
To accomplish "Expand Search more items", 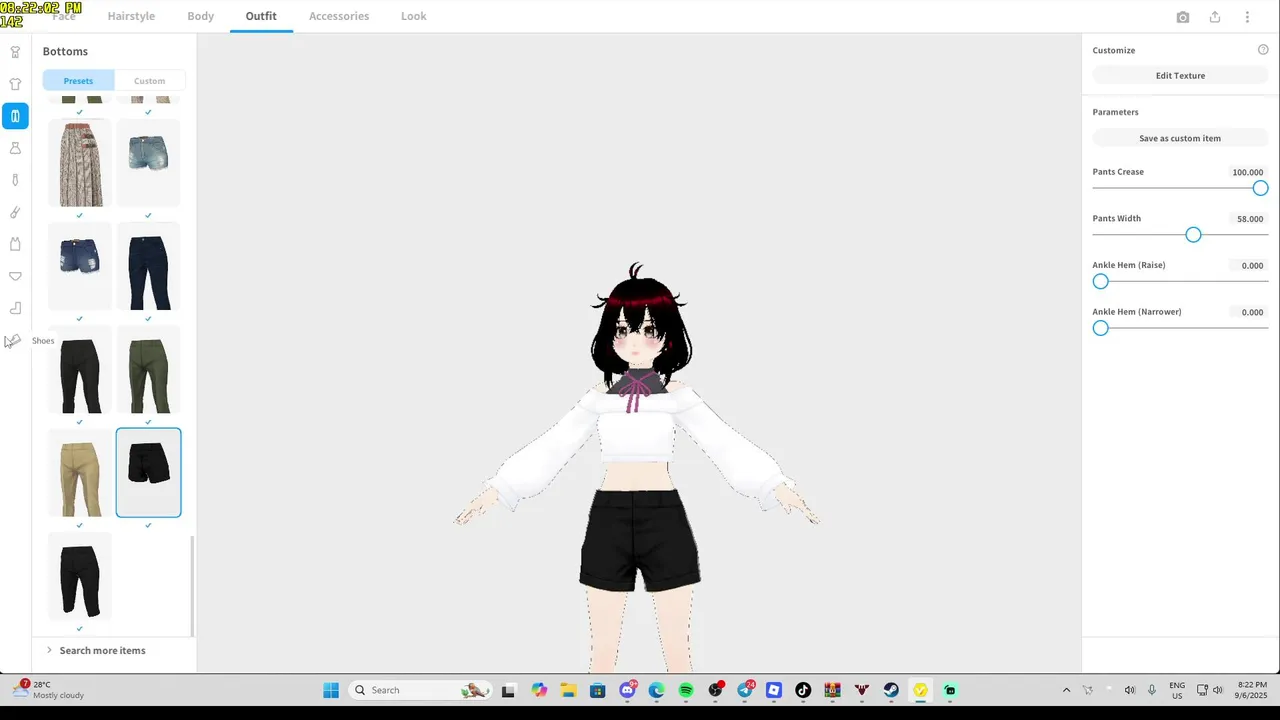I will [96, 650].
